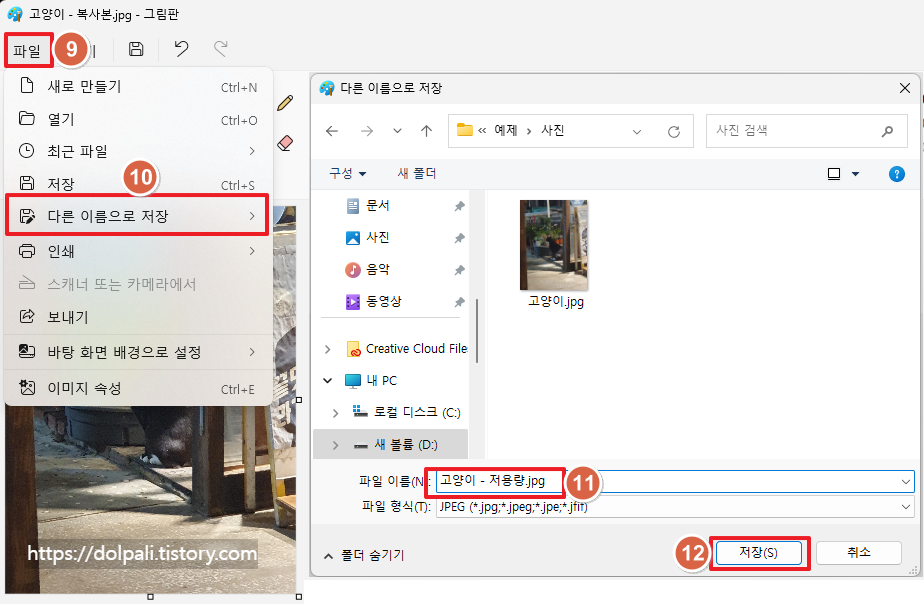Open the 구성 dropdown menu
Viewport: 924px width, 604px height.
pos(348,173)
